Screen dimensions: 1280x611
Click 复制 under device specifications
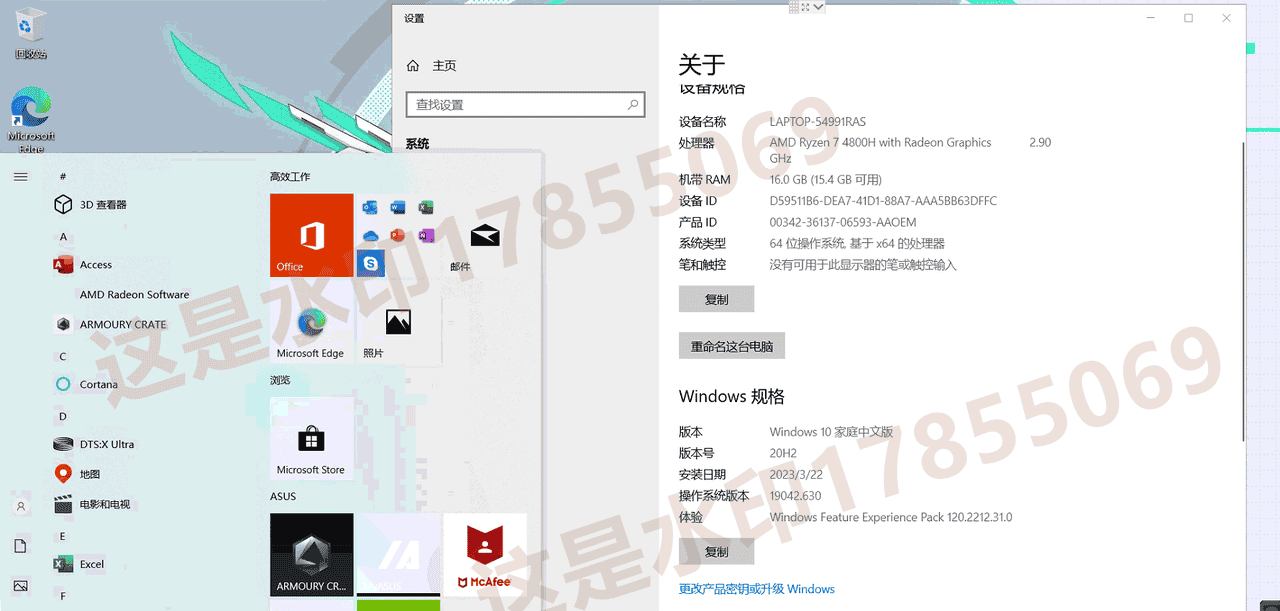[x=716, y=299]
